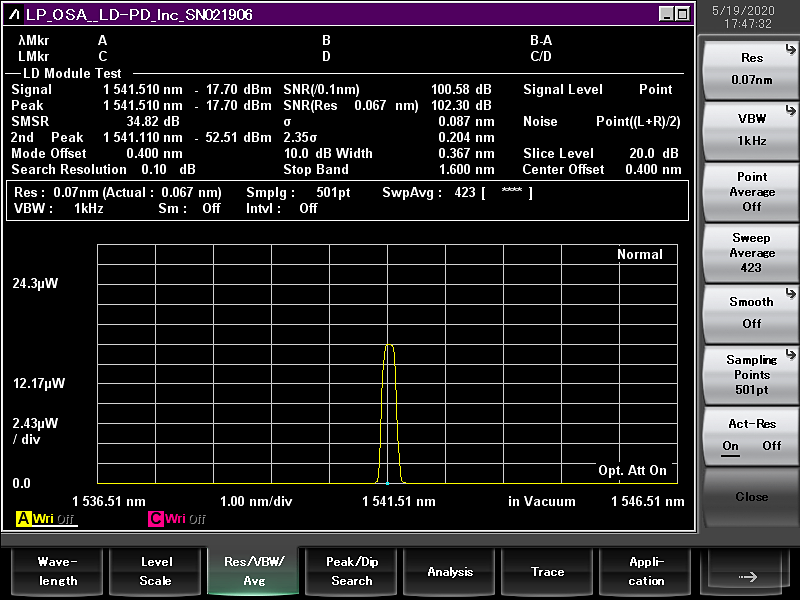Open the Res 0.07nm submenu

(x=751, y=68)
